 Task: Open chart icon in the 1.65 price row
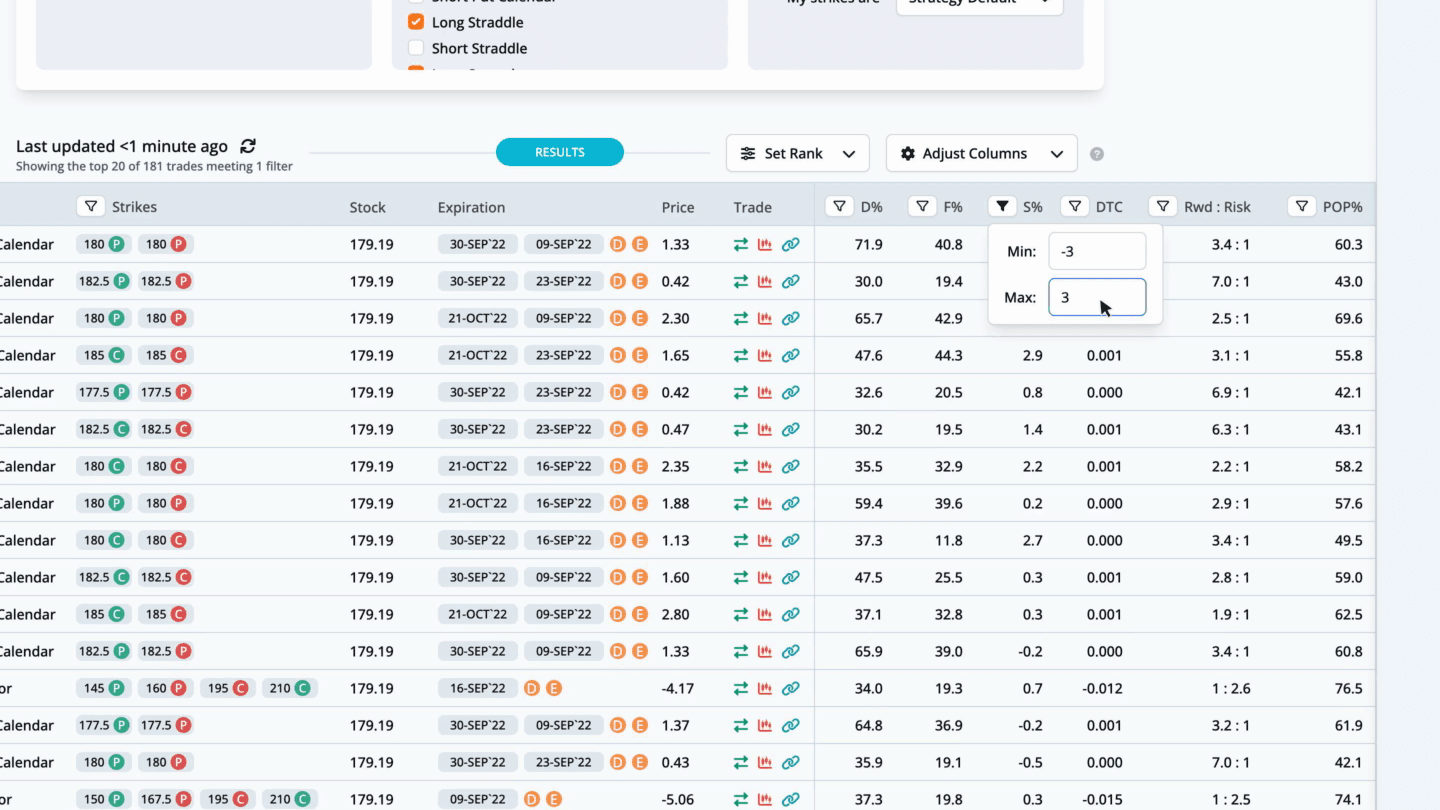(765, 356)
